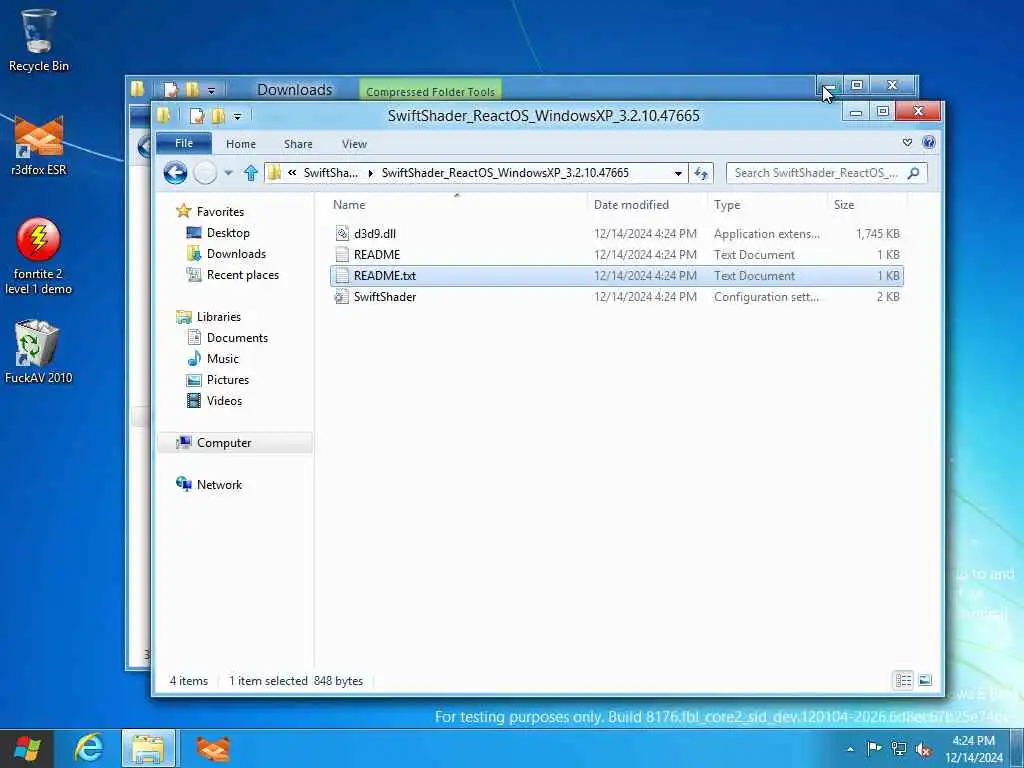Click the Forward arrow in Explorer
The image size is (1024, 768).
205,173
